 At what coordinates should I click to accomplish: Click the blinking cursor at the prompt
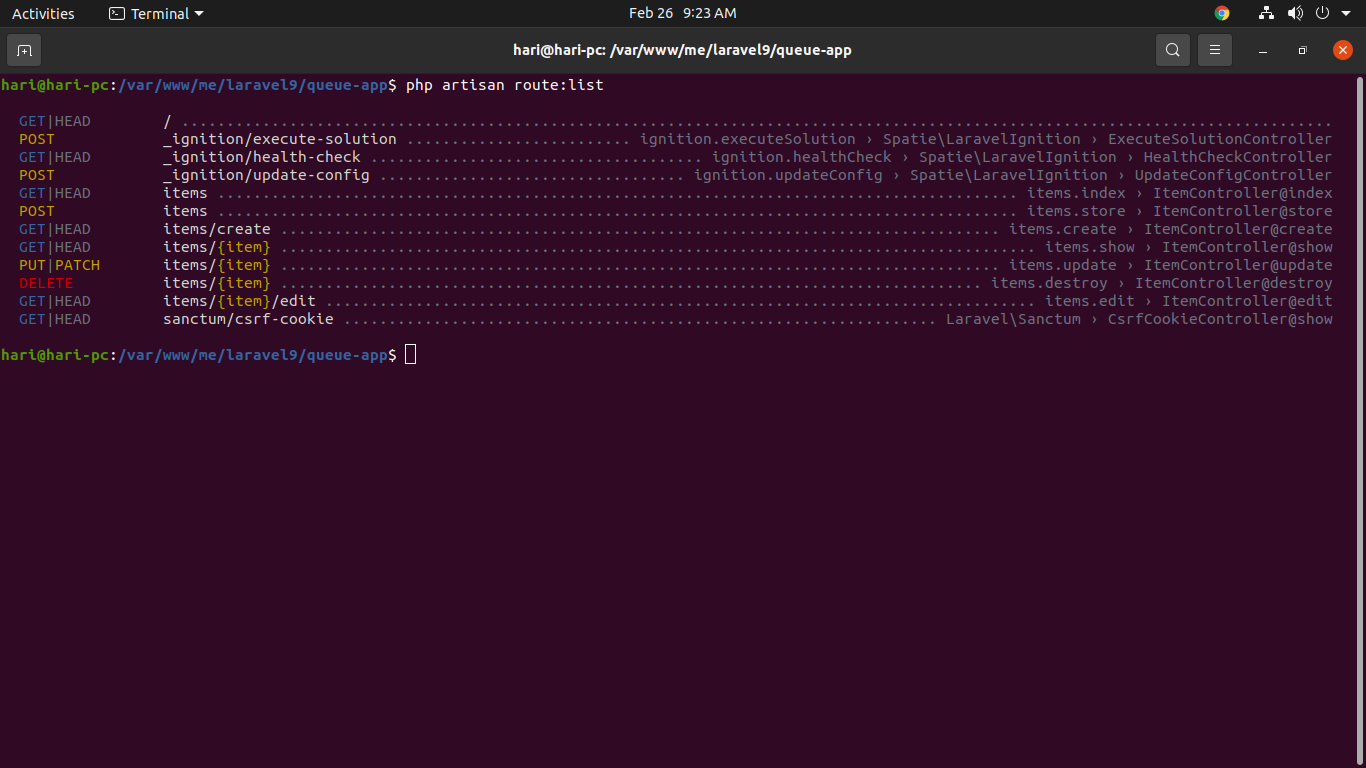point(409,354)
